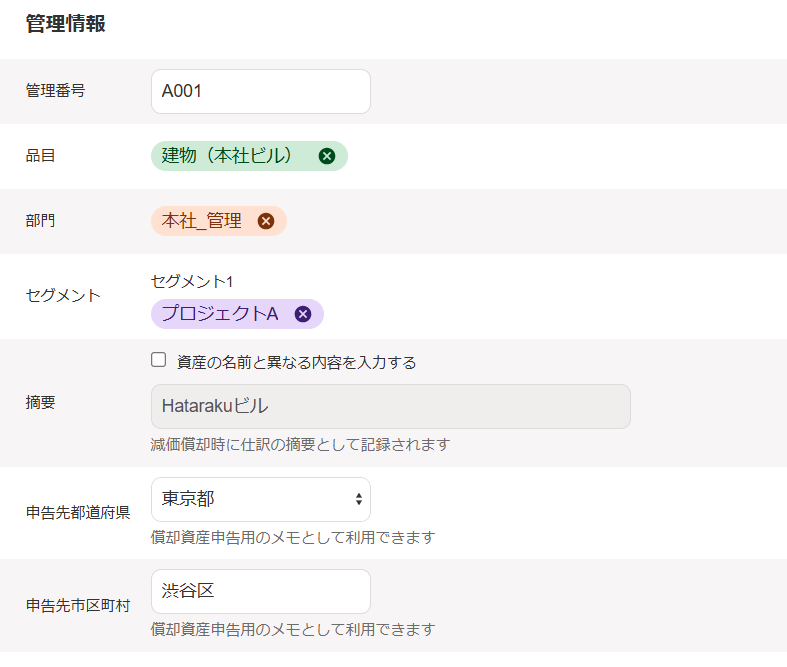
Task: Click the 申告先都道府県 field label
Action: click(x=78, y=513)
